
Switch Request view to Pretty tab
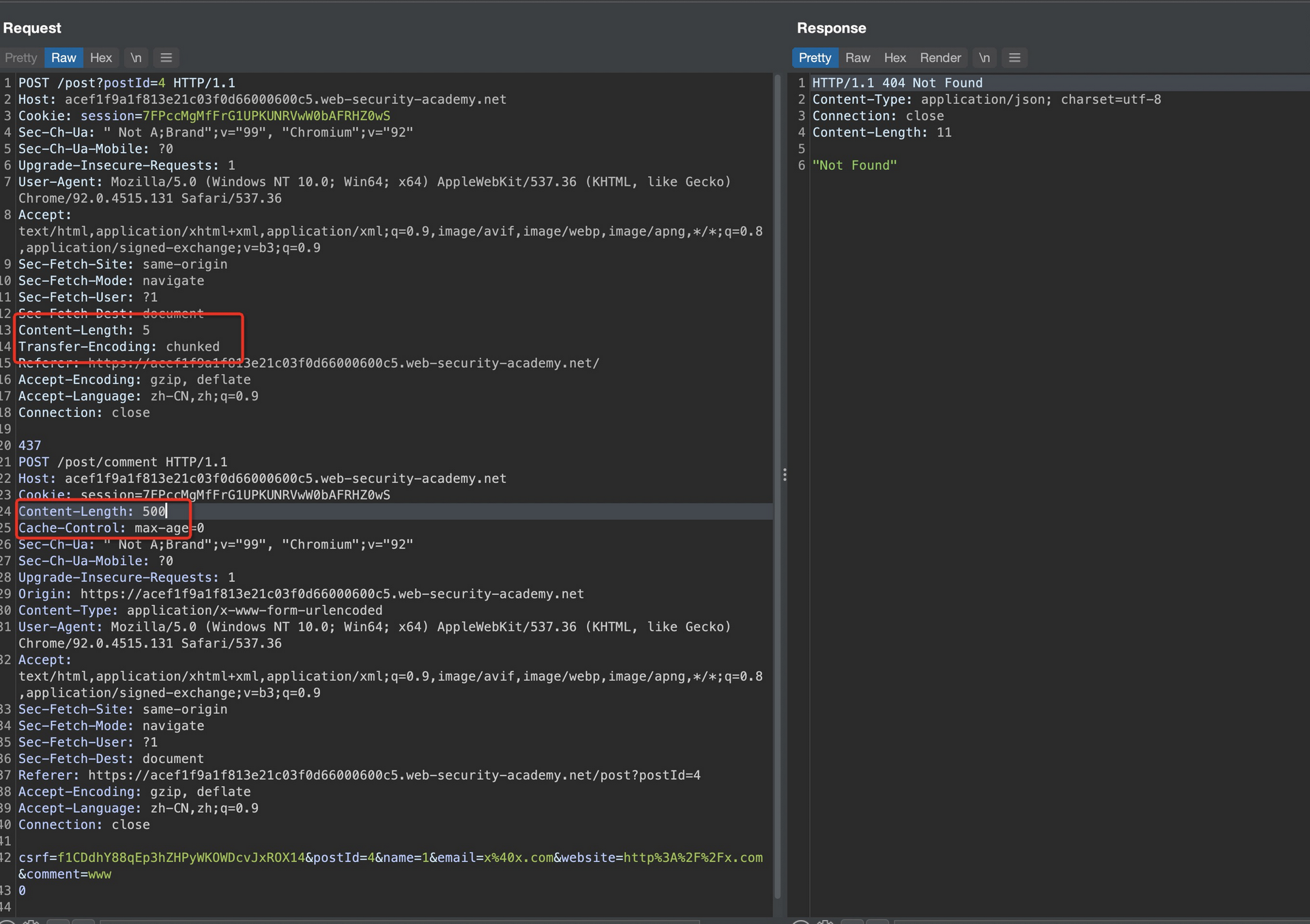click(x=20, y=58)
